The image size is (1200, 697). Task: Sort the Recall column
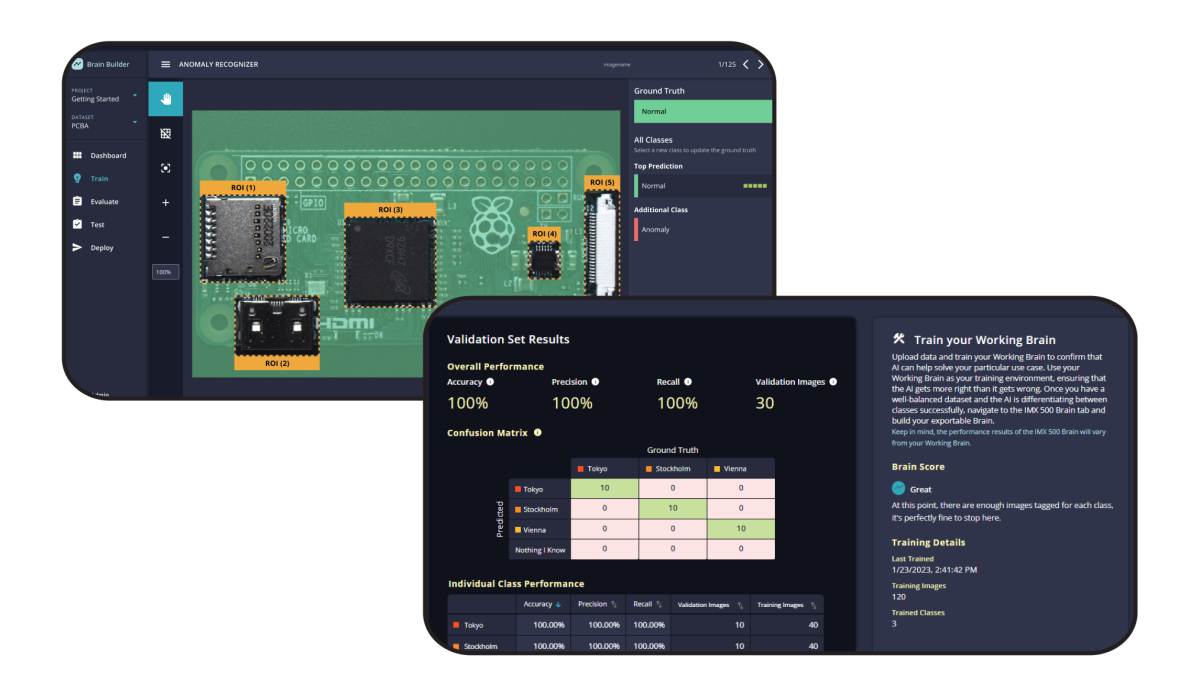pyautogui.click(x=660, y=604)
